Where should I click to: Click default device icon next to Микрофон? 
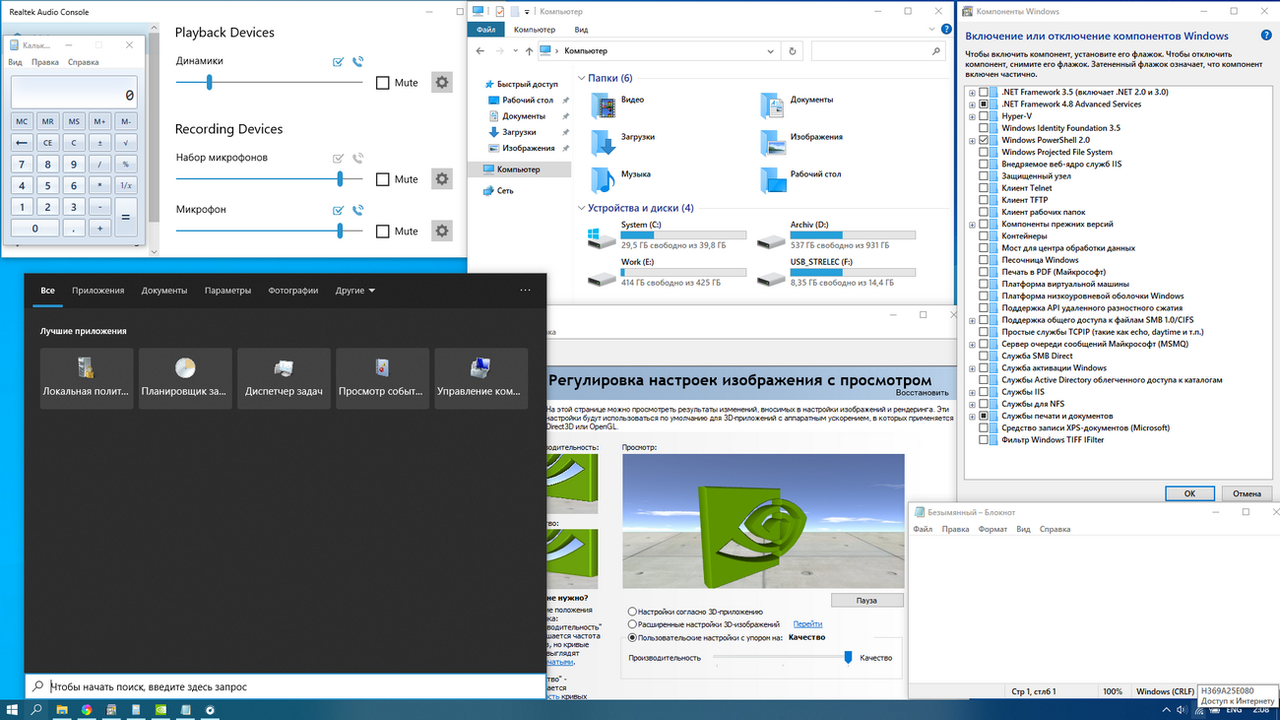339,210
